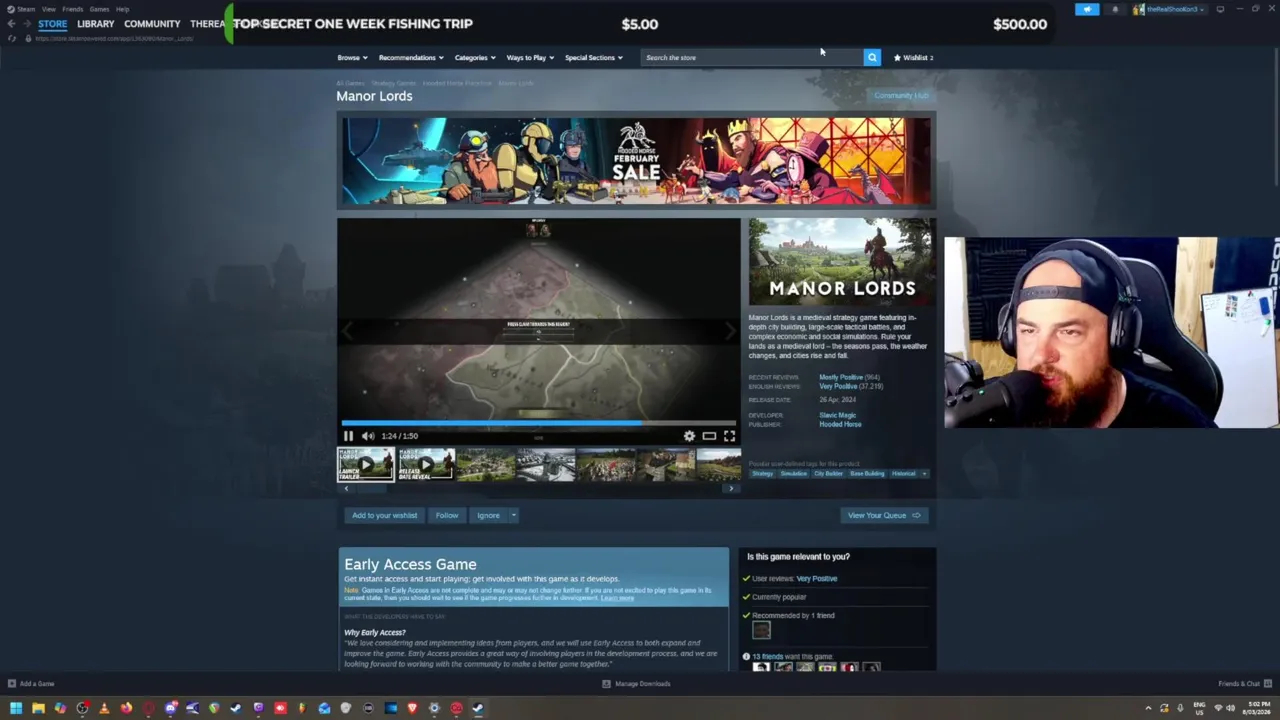1280x720 pixels.
Task: Open Discord from the taskbar
Action: pyautogui.click(x=170, y=708)
